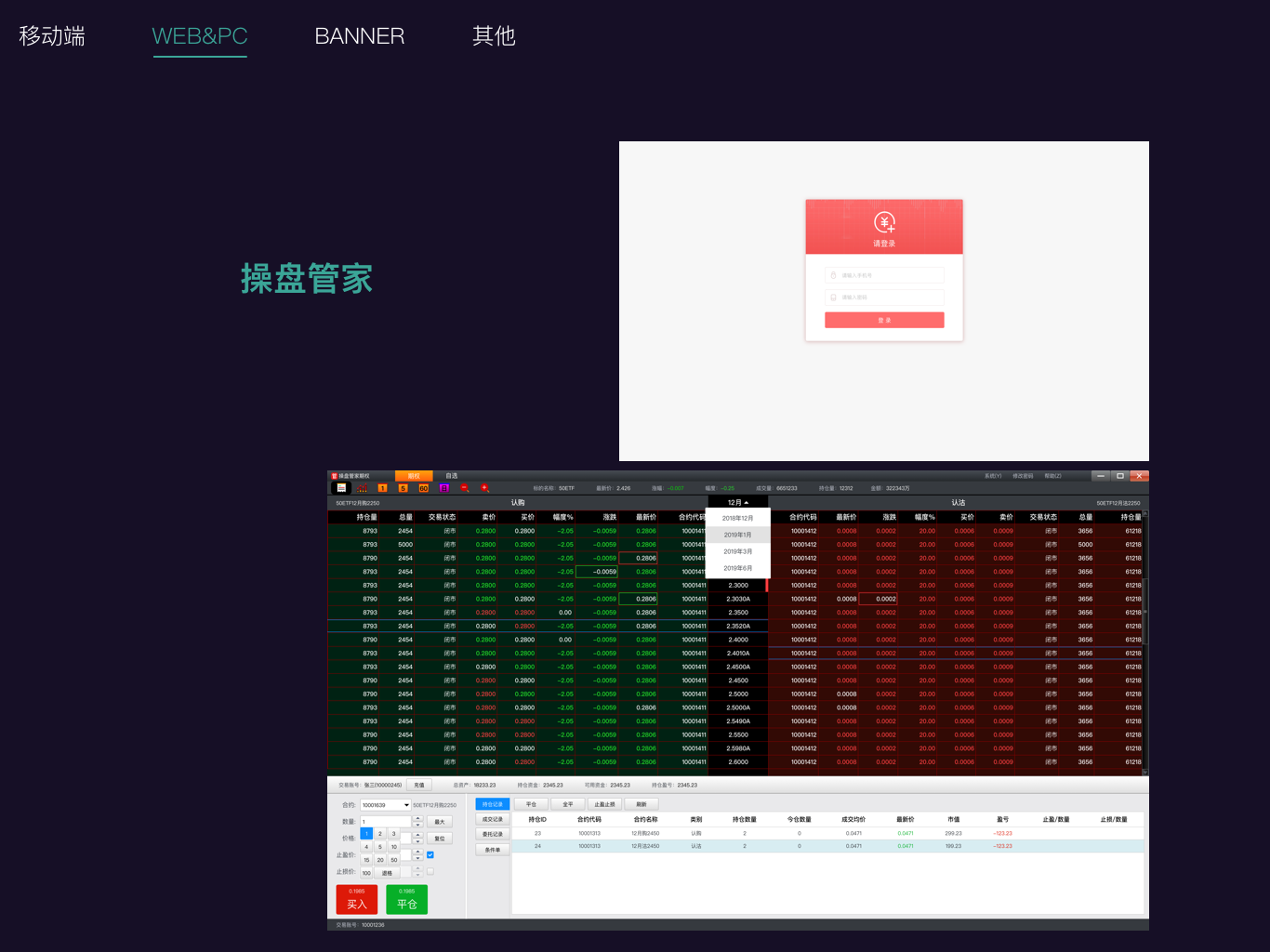This screenshot has height=952, width=1270.
Task: Click the 全平 close-all button
Action: click(568, 804)
